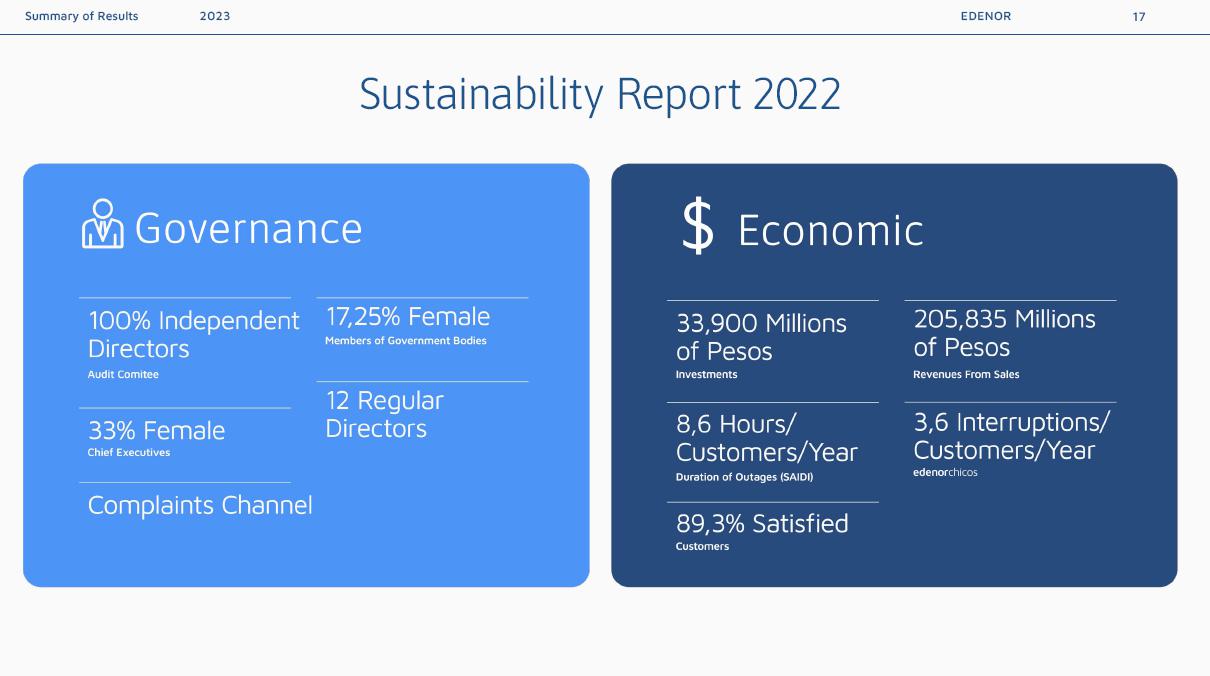Screen dimensions: 1210x676
Task: Click the Governance person icon
Action: click(102, 224)
